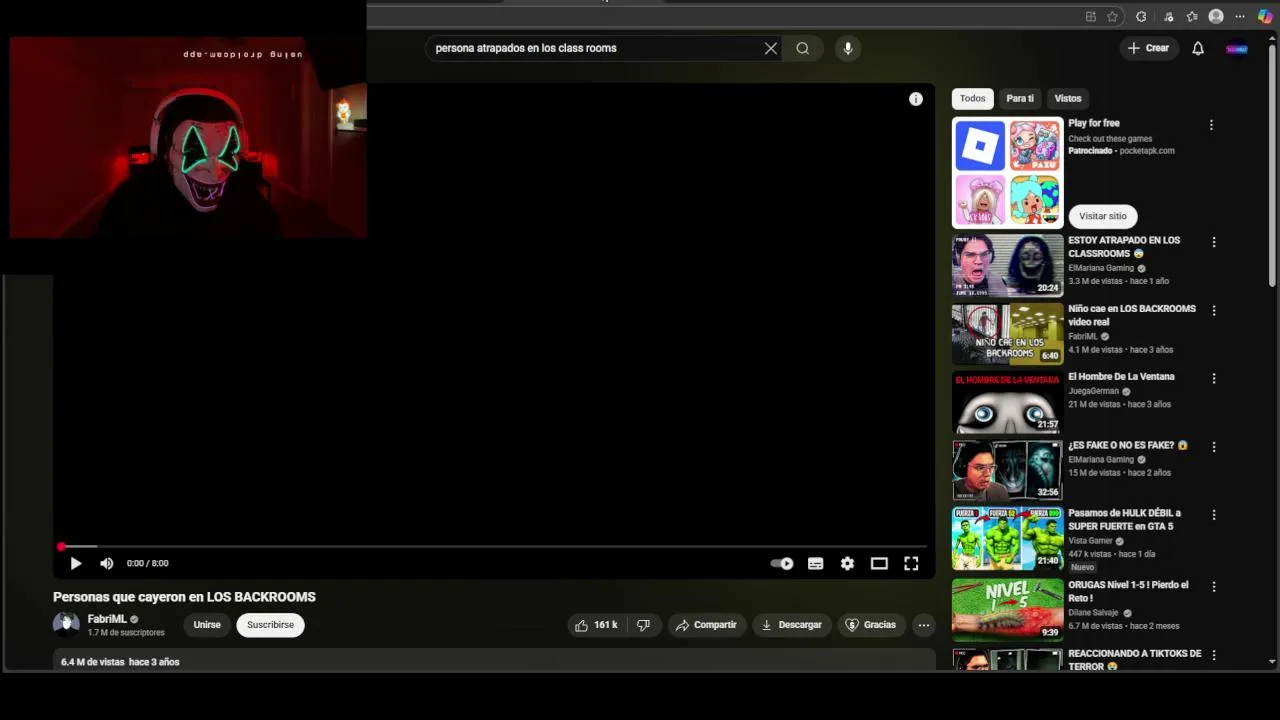Open options for Pasamos de HULK video

pos(1214,515)
